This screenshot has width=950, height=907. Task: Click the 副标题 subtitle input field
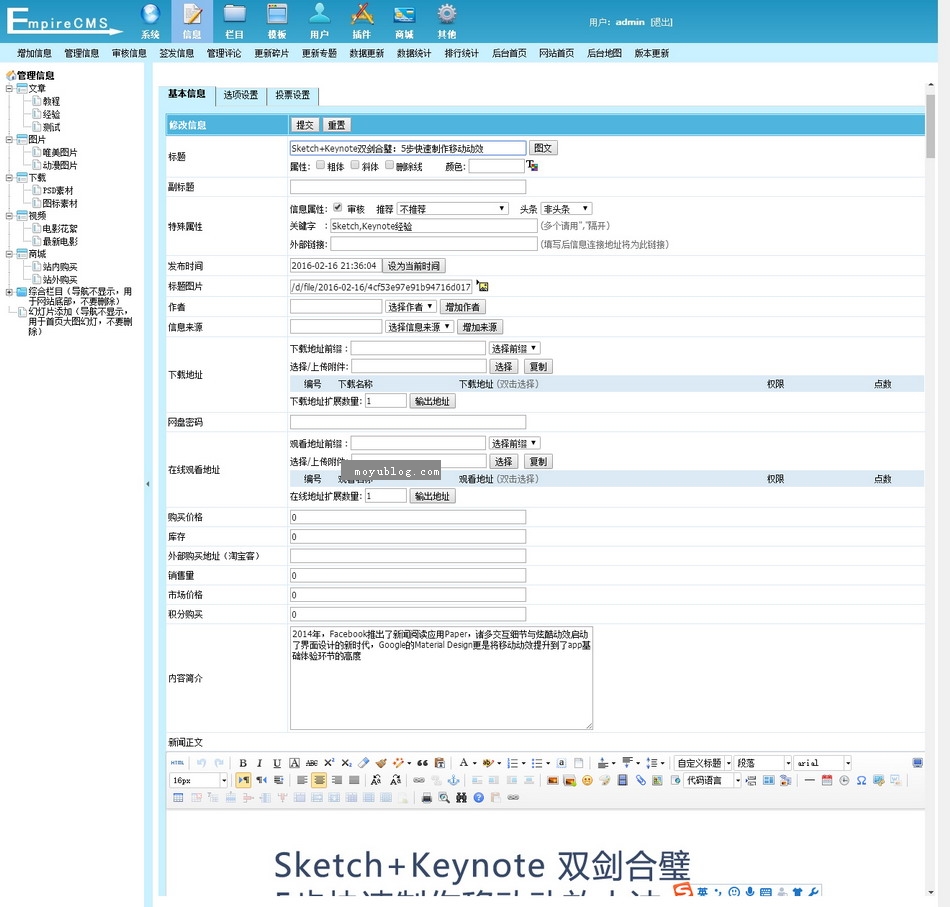(408, 187)
